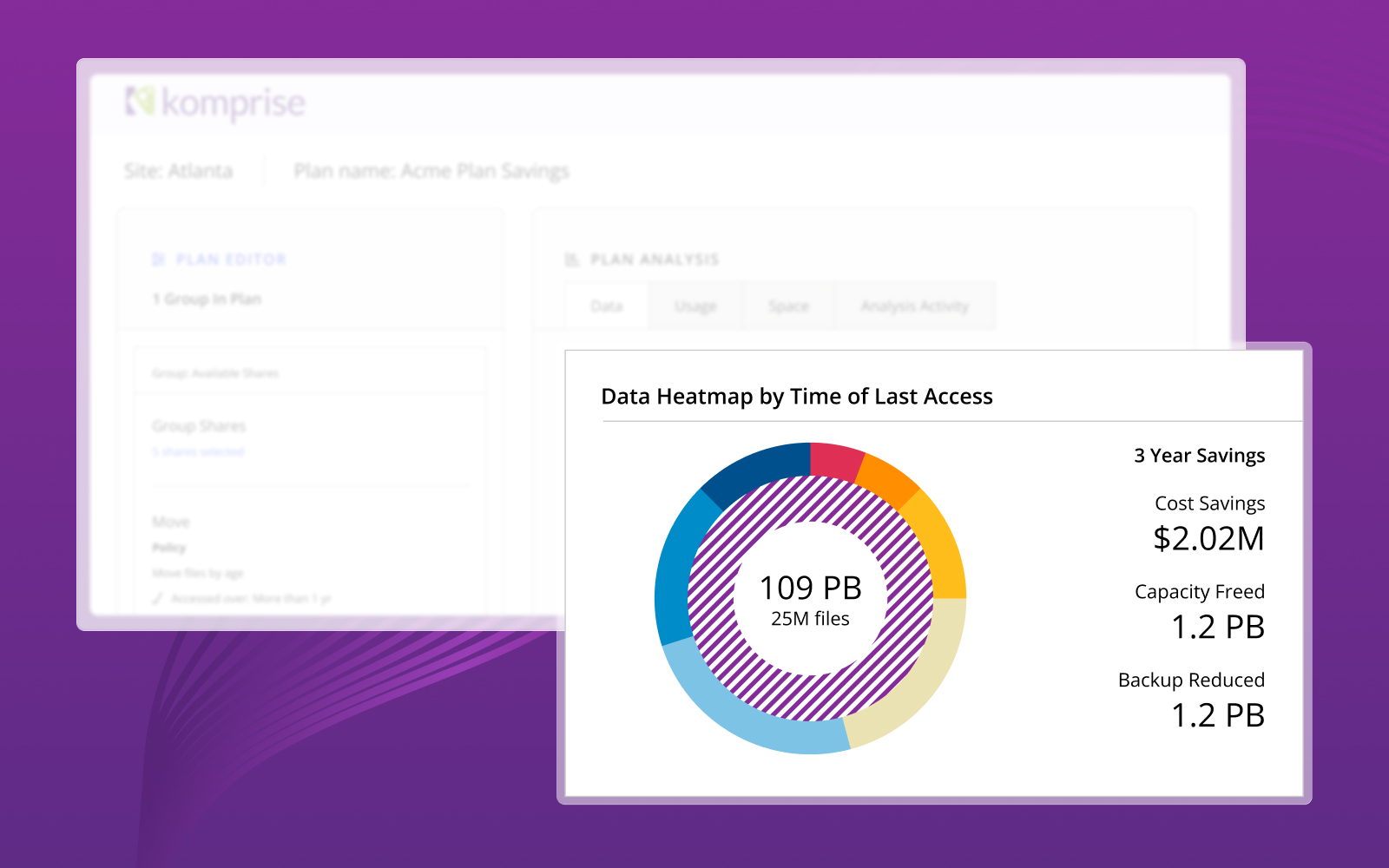
Task: Click the $2.02M cost savings value
Action: [1208, 539]
